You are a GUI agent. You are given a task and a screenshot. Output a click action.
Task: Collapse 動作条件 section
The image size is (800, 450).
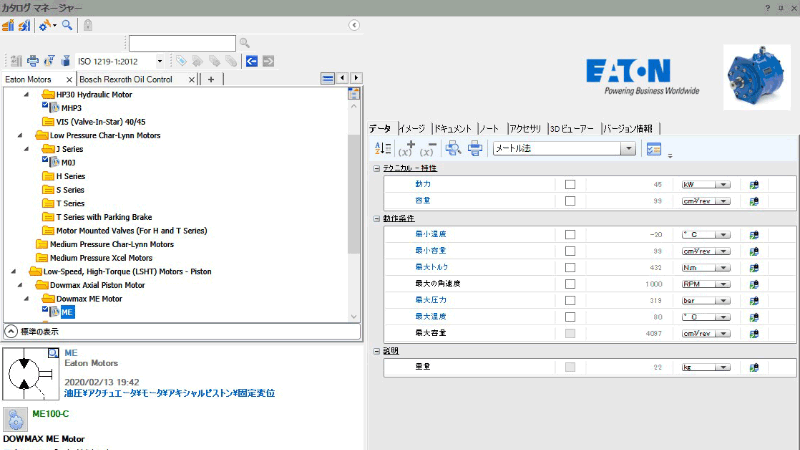point(377,218)
